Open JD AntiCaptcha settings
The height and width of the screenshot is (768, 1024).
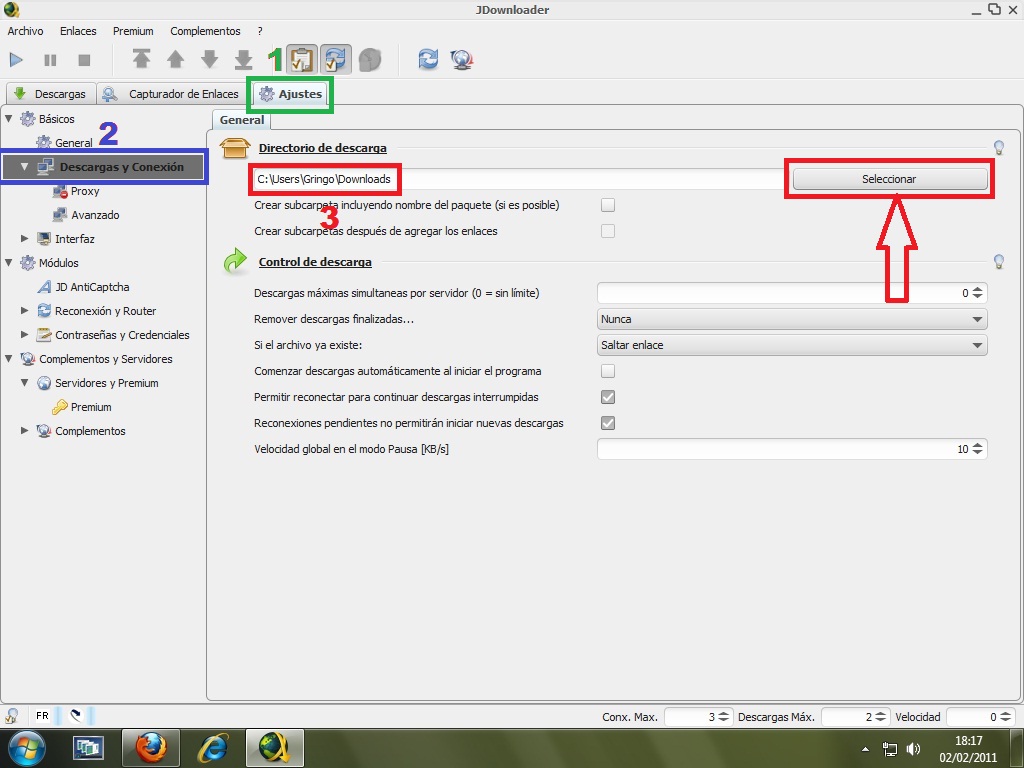click(x=84, y=287)
